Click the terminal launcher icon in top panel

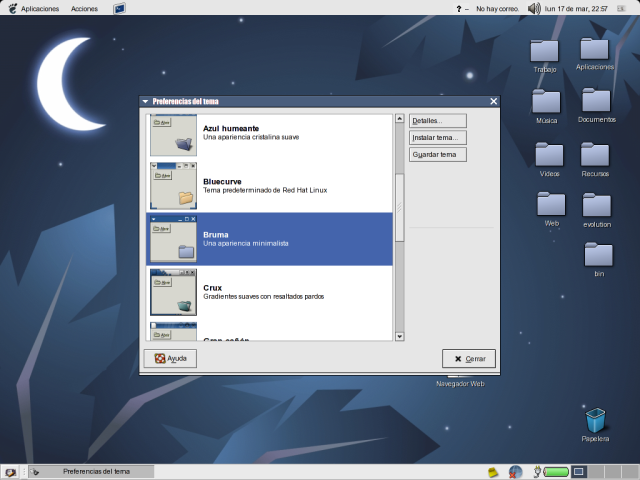click(119, 8)
